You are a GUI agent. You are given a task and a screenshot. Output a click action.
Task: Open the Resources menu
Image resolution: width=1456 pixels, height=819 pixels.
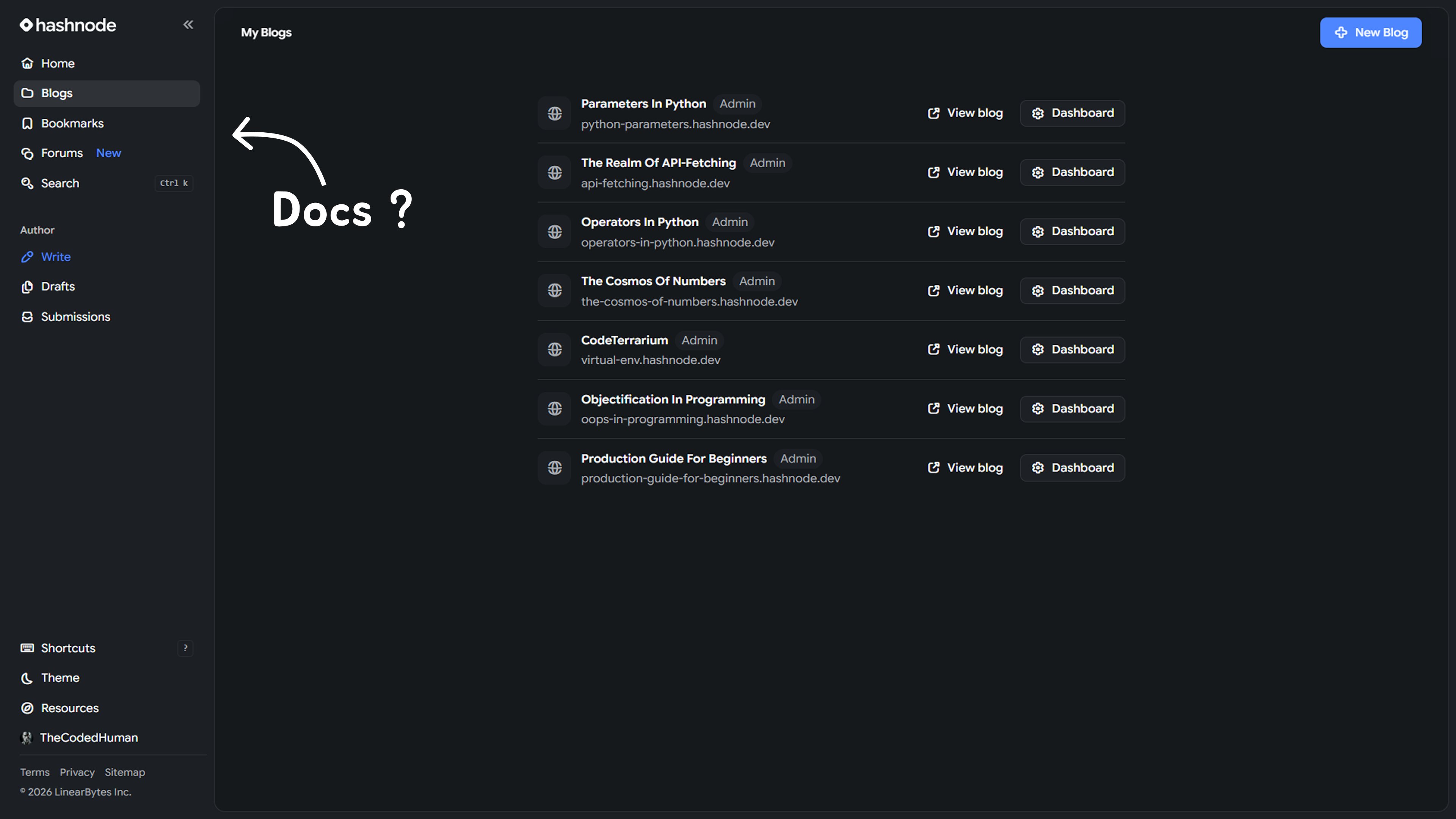[69, 708]
